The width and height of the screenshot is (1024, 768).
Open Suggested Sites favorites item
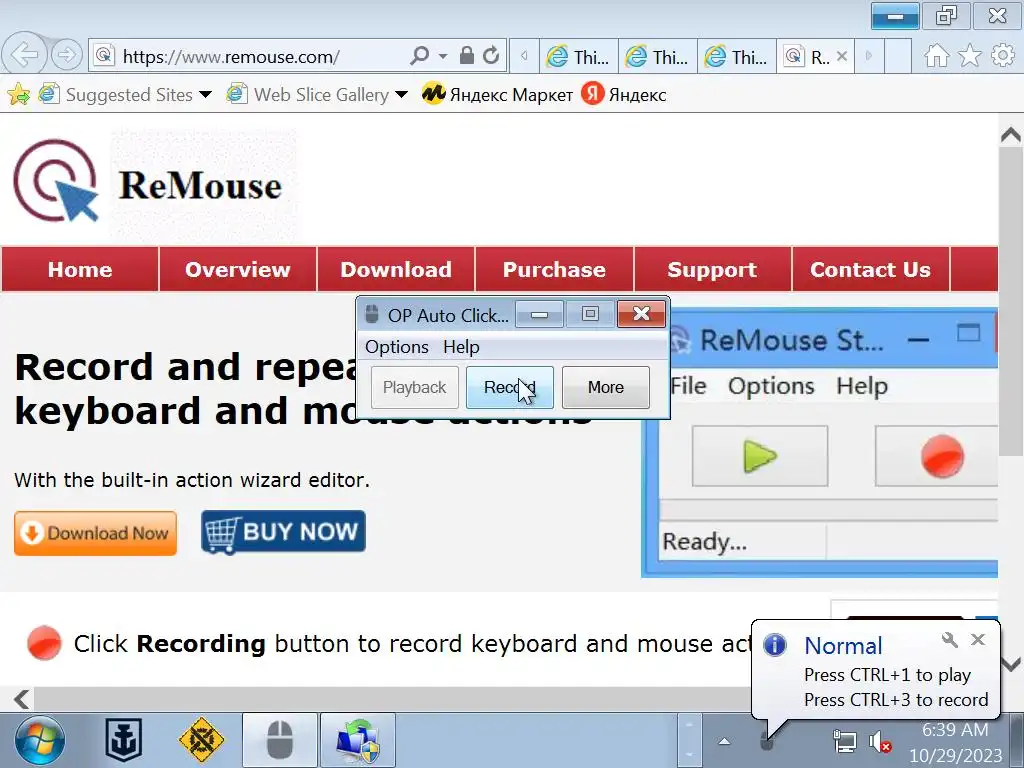(x=116, y=95)
